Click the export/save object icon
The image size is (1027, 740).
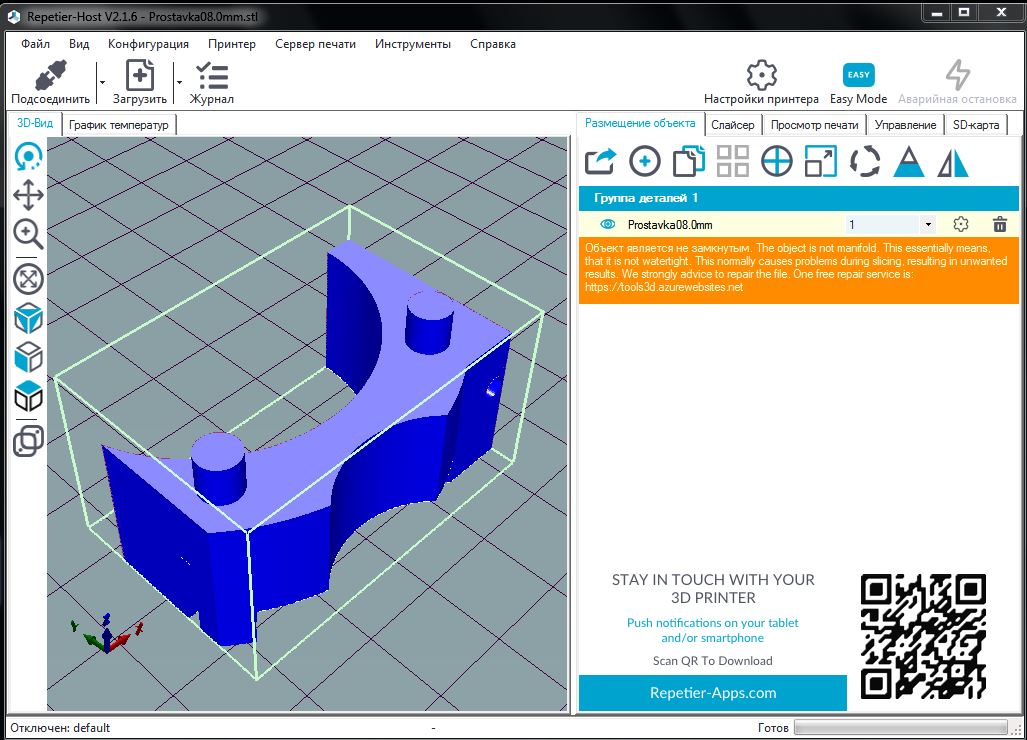coord(600,161)
